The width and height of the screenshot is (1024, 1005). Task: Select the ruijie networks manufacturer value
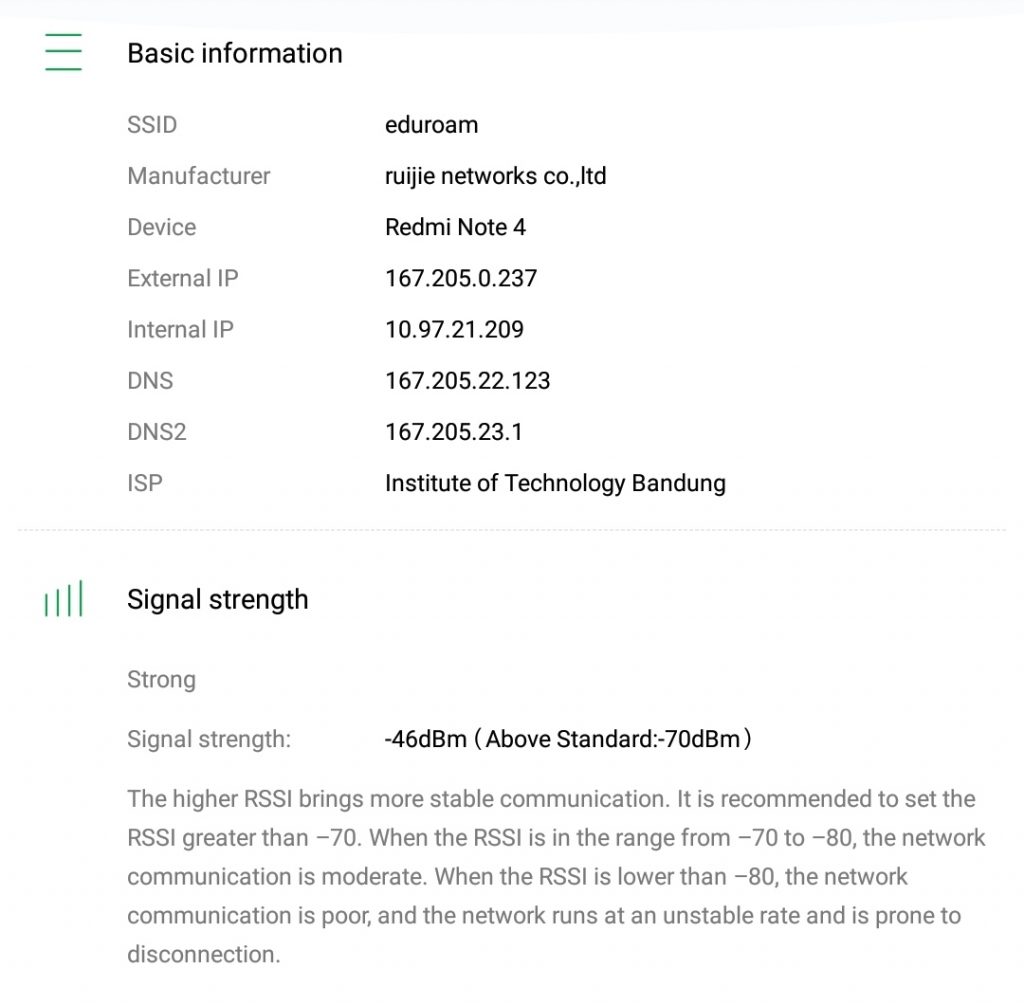(x=495, y=176)
